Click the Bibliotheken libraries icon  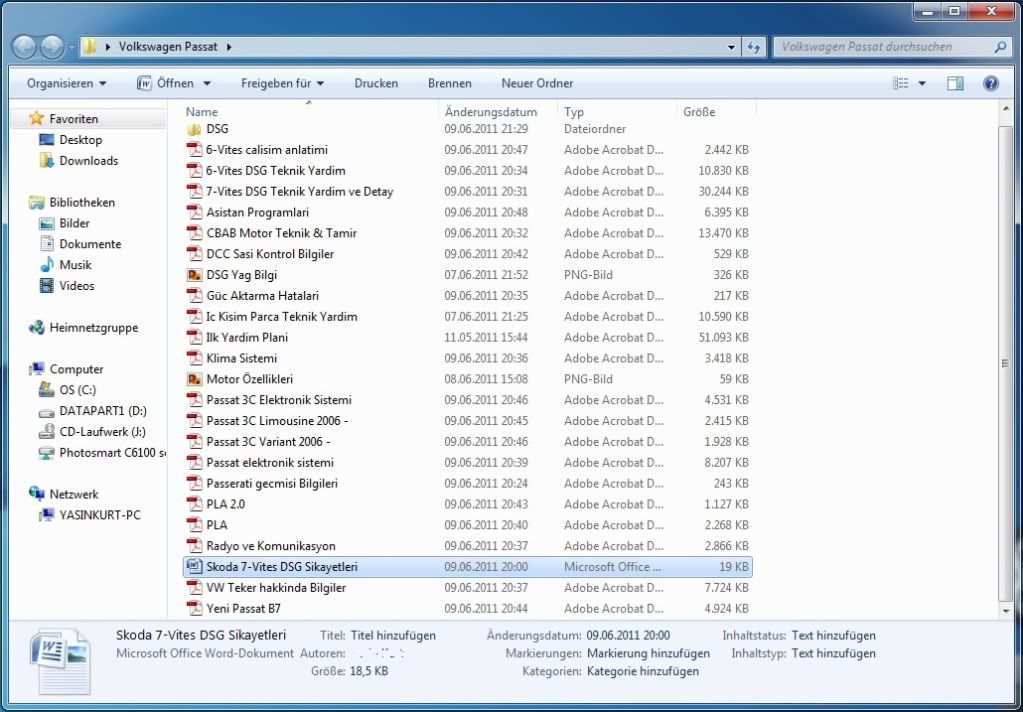coord(37,202)
